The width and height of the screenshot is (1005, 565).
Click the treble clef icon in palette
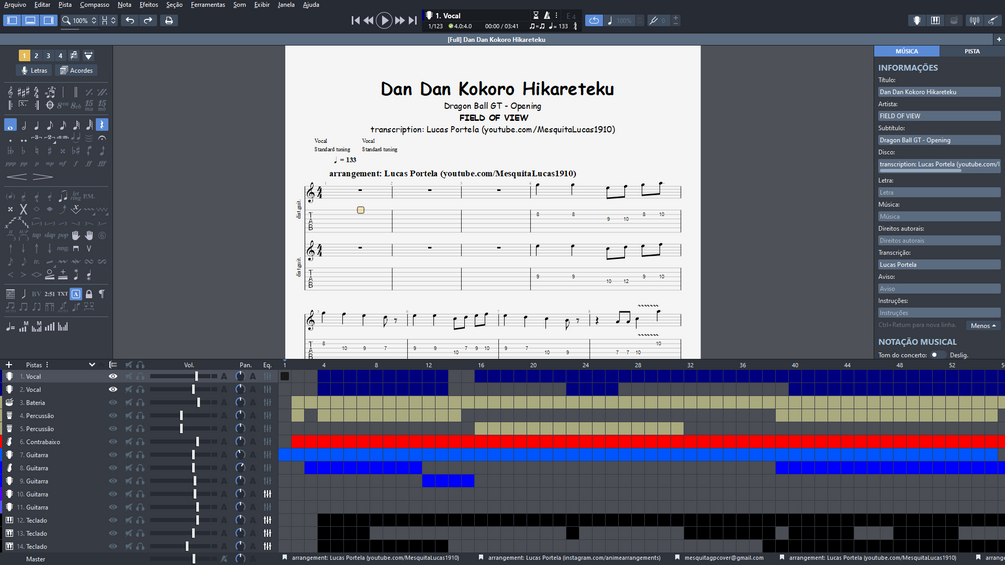[10, 92]
